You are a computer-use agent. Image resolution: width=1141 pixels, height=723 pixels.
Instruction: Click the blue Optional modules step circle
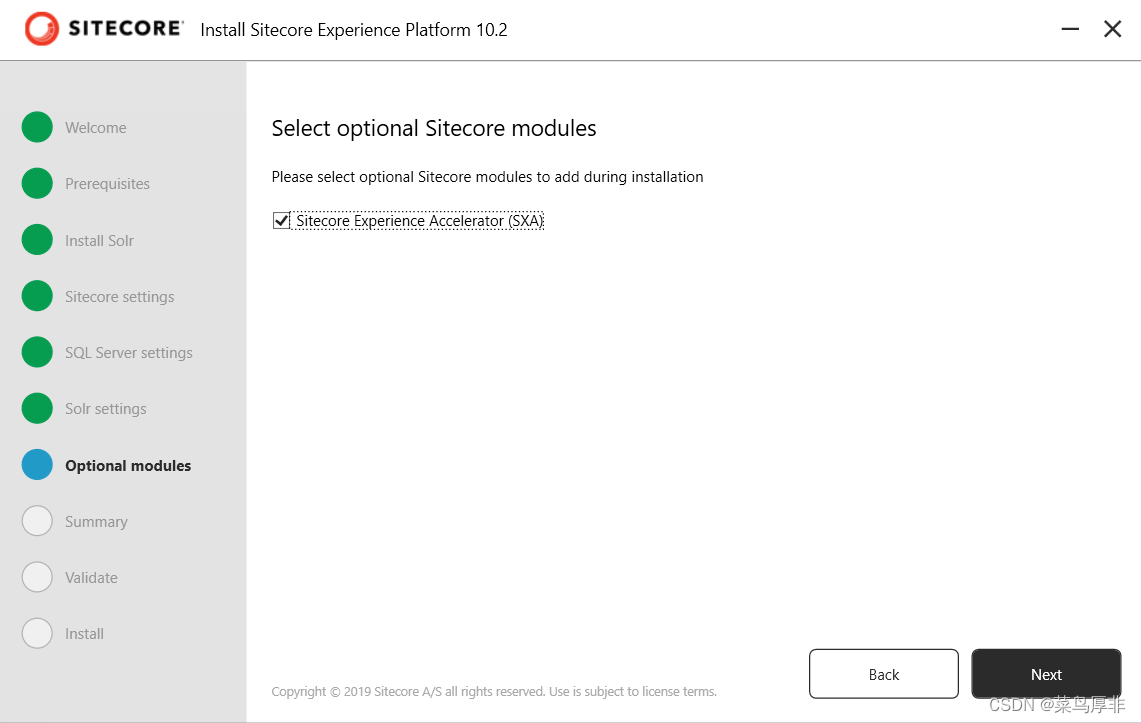point(37,465)
